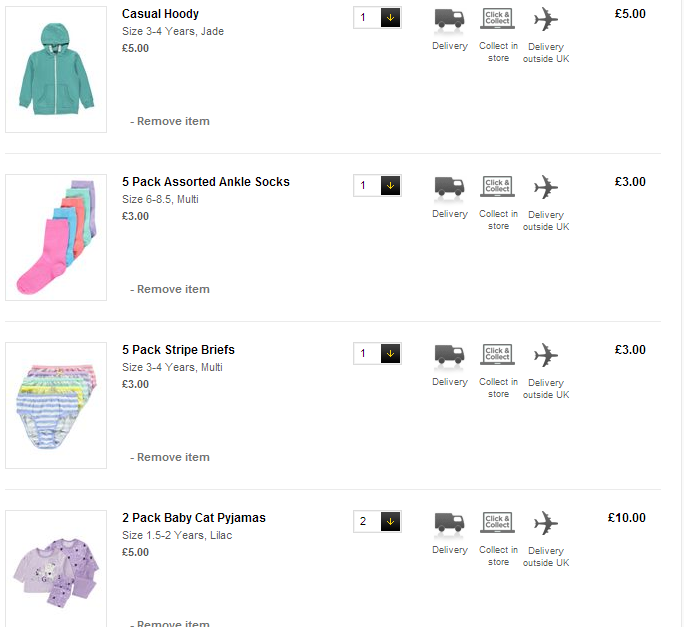The image size is (684, 627).
Task: Open the Stripe Briefs product image
Action: [x=56, y=406]
